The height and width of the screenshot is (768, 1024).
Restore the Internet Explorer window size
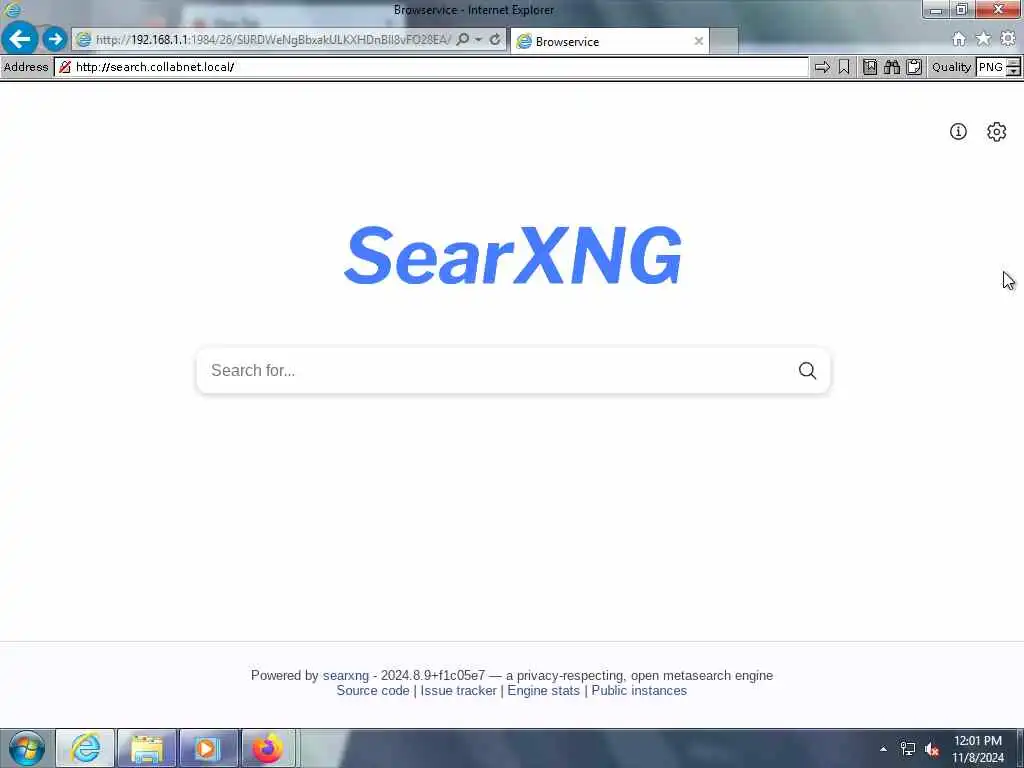(x=961, y=9)
